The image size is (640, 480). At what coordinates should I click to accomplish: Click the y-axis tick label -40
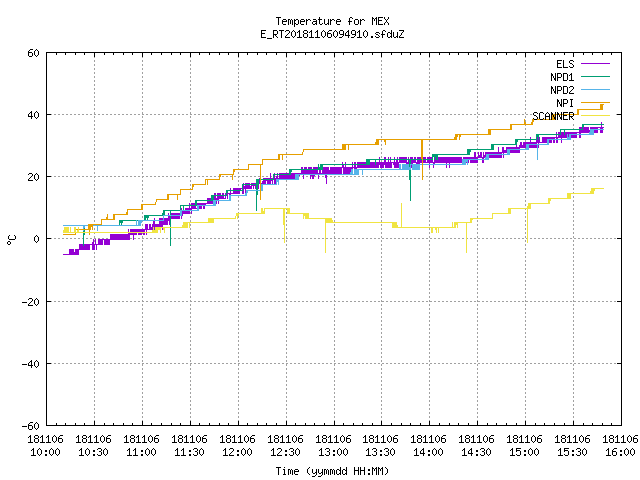point(31,364)
